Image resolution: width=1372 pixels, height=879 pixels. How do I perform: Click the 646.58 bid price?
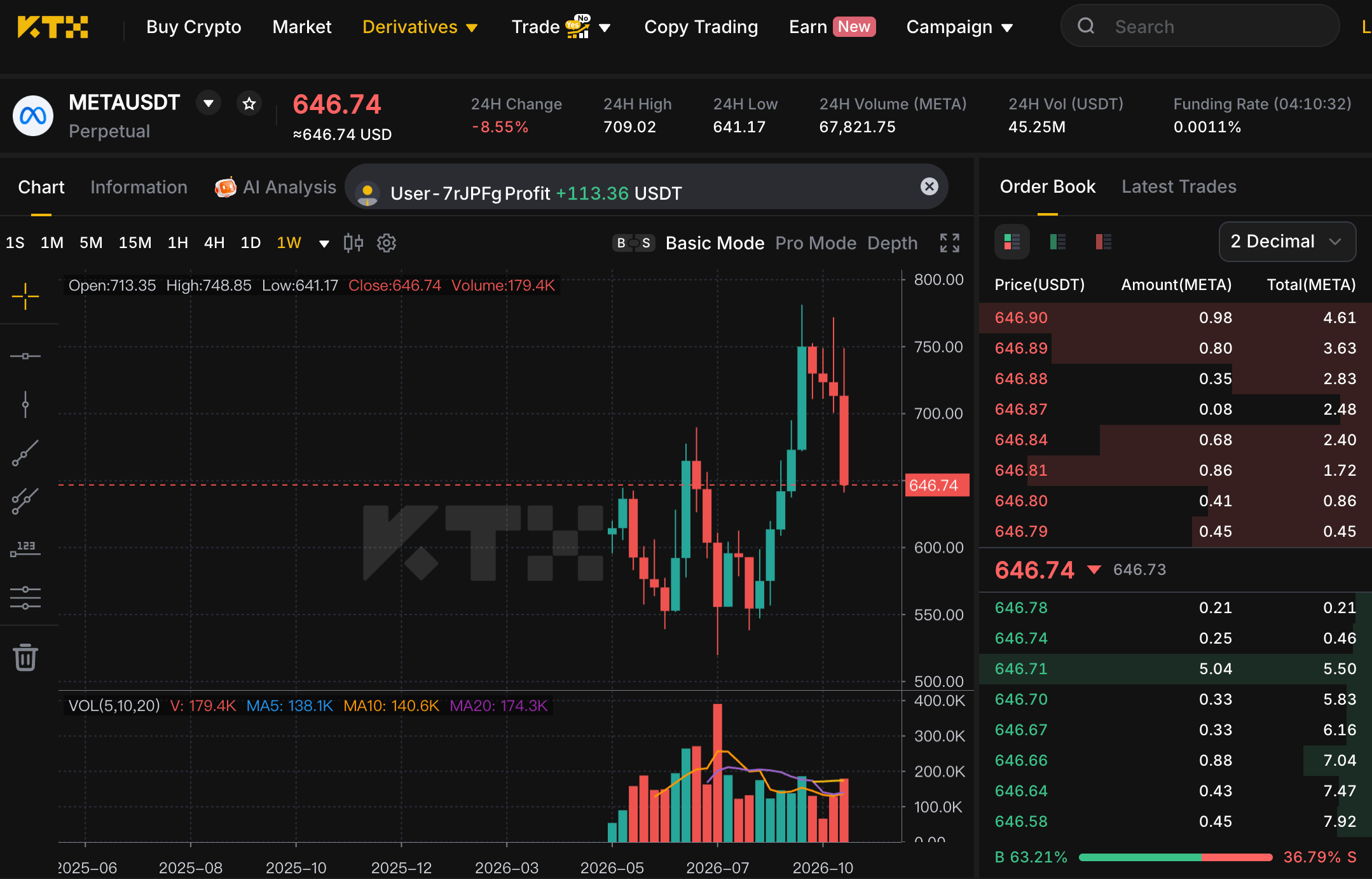pyautogui.click(x=1020, y=821)
